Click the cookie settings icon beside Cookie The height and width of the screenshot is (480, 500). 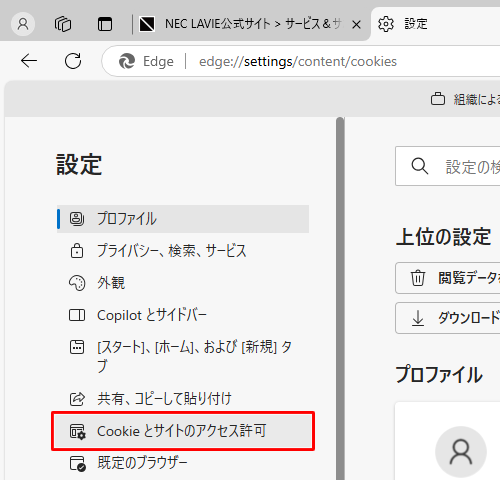click(77, 431)
